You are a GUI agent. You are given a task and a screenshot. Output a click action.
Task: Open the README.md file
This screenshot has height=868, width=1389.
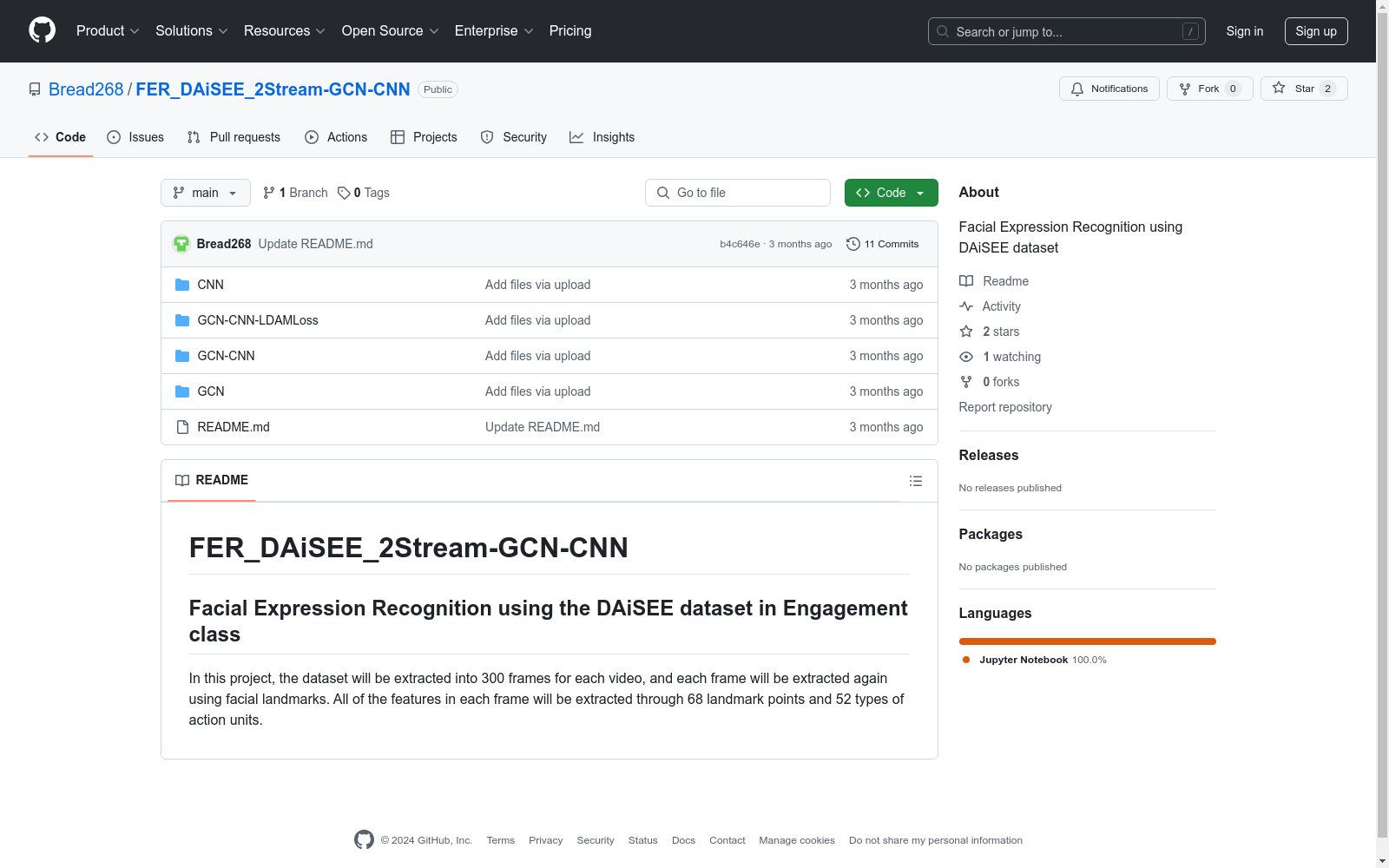[234, 427]
